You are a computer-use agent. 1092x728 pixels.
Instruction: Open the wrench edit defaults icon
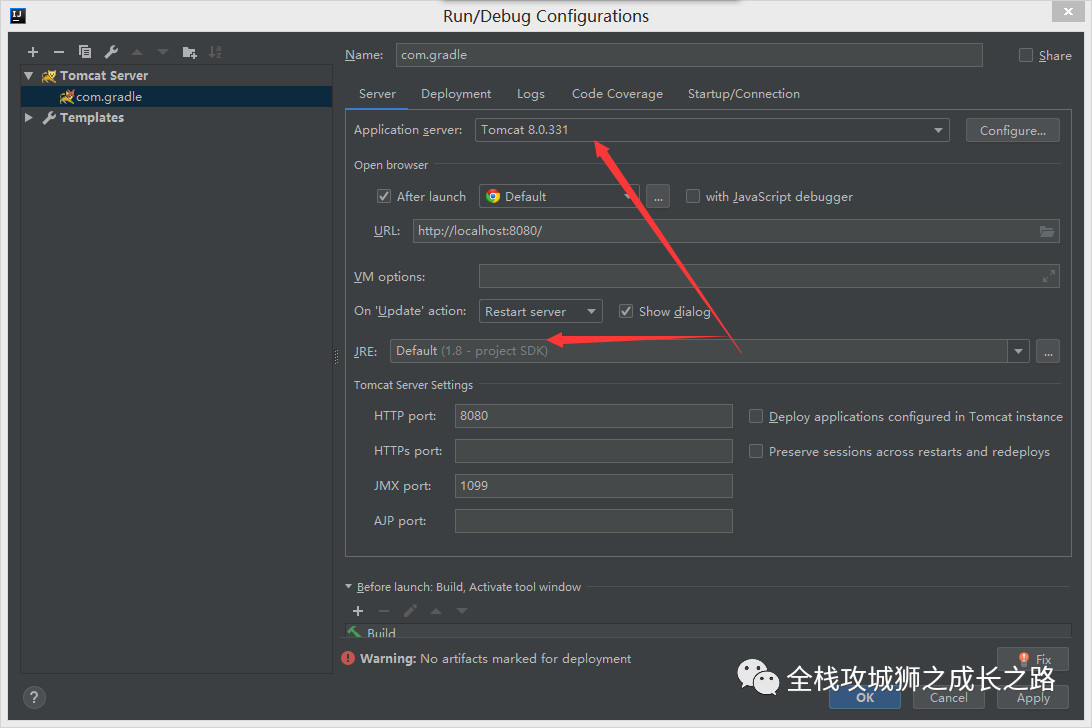click(111, 52)
